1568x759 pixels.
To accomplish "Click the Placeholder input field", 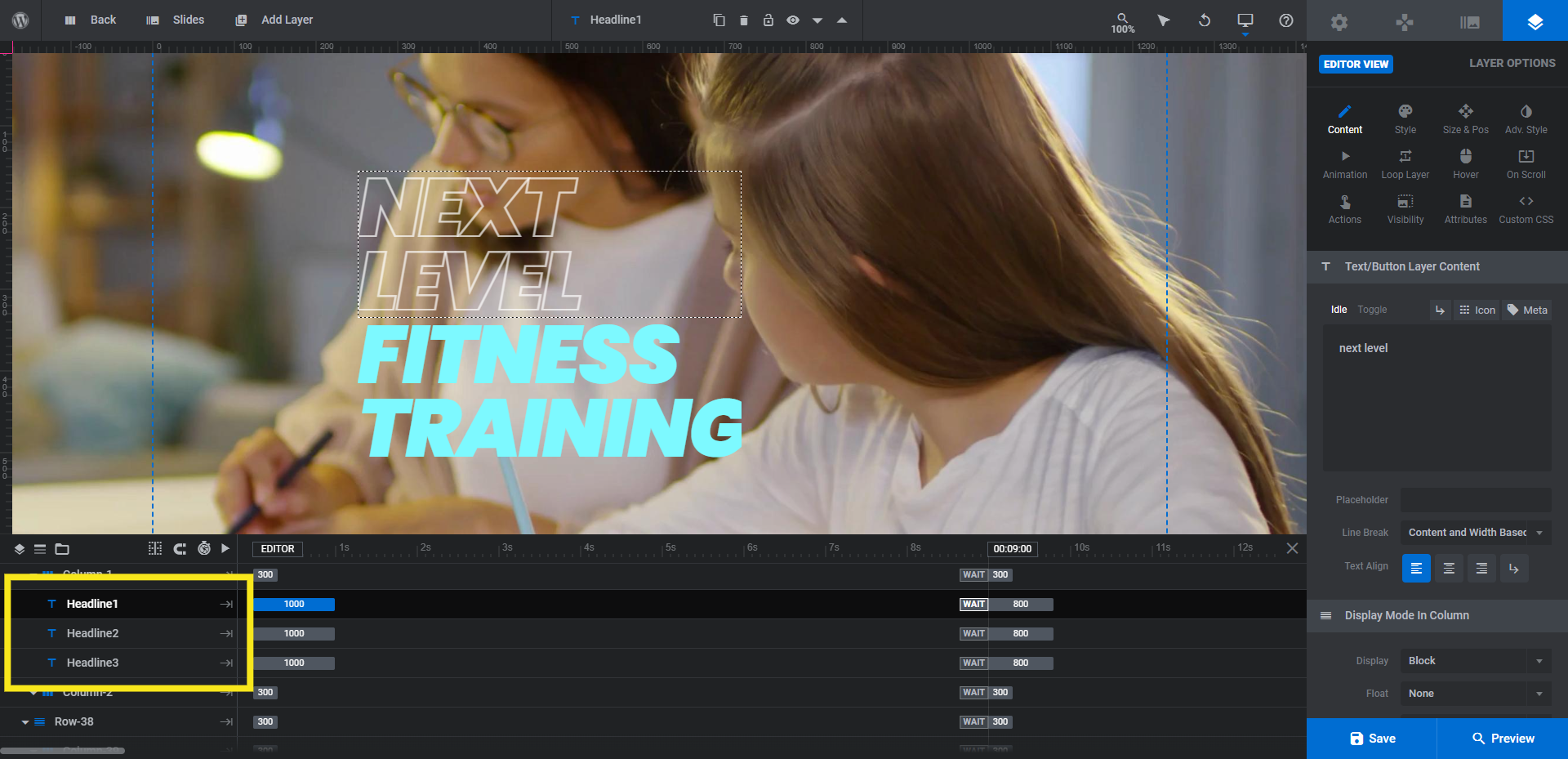I will click(x=1476, y=500).
